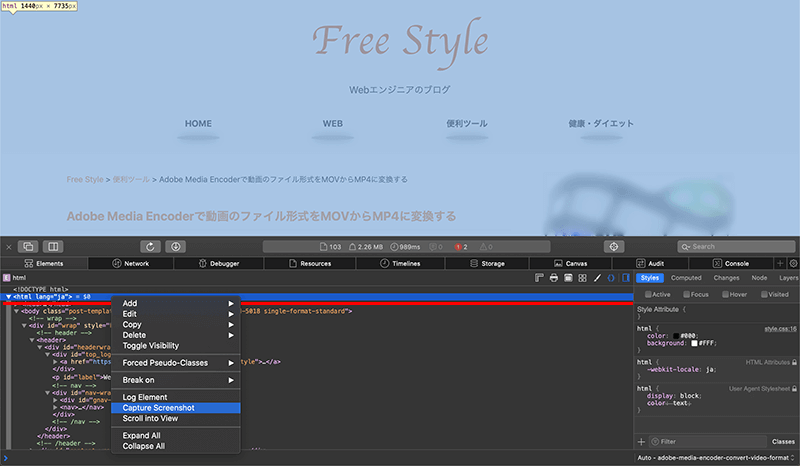Viewport: 800px width, 466px height.
Task: Open Web Inspector settings gear
Action: pyautogui.click(x=793, y=263)
